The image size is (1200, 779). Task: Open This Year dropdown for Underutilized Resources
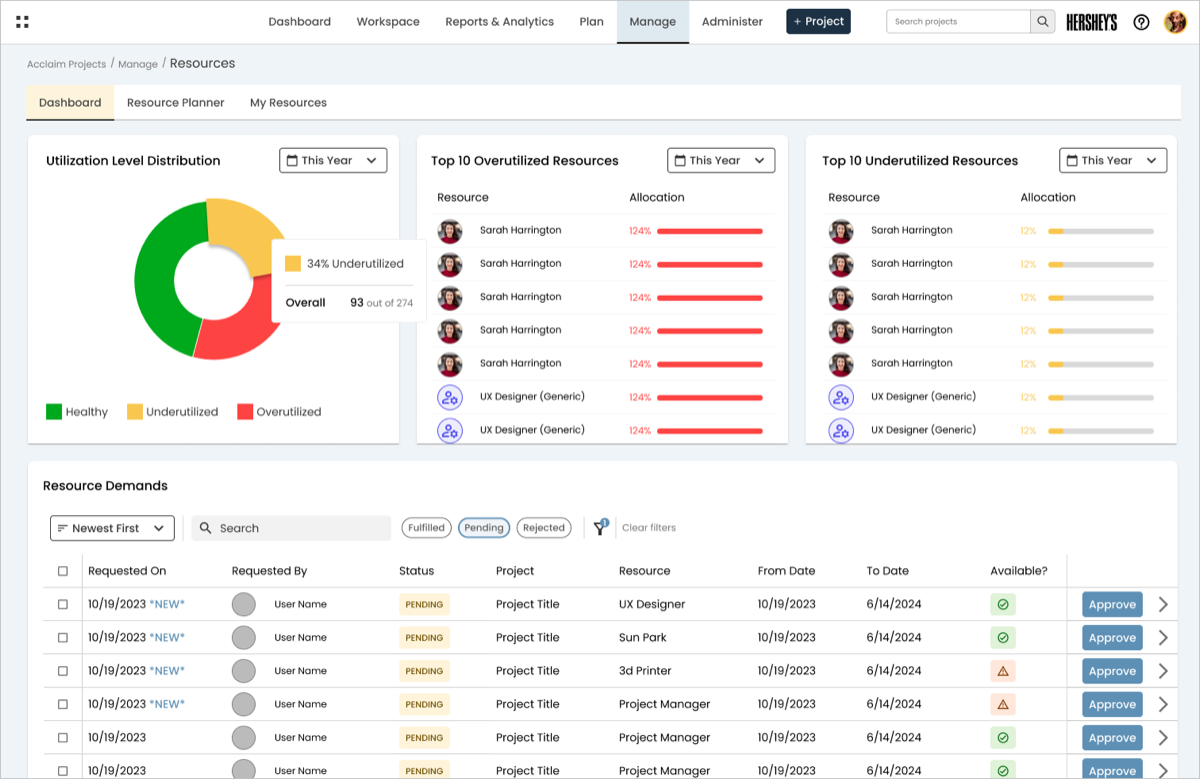tap(1113, 160)
